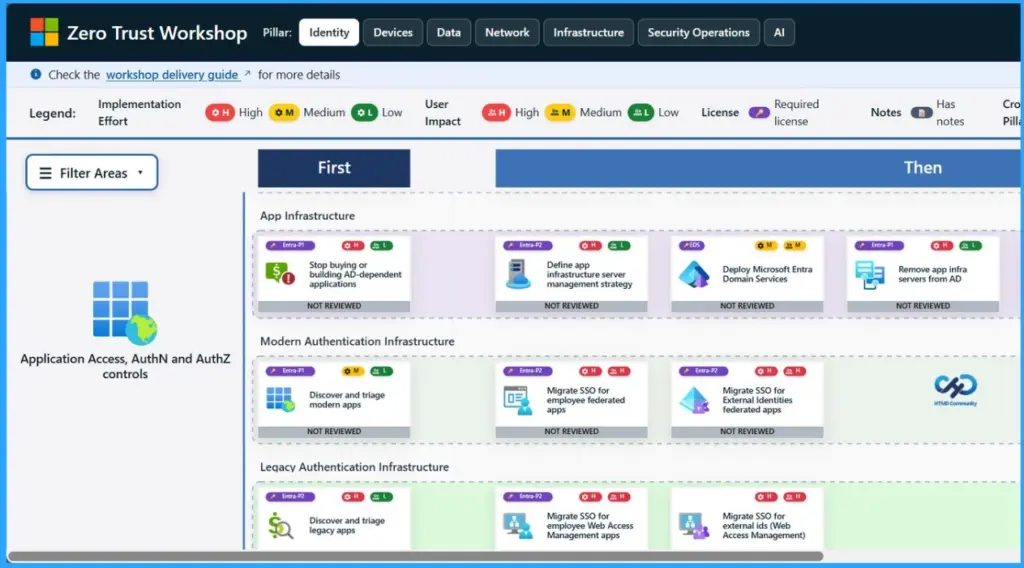Open the AI pillar tab
Viewport: 1024px width, 568px height.
click(x=779, y=33)
